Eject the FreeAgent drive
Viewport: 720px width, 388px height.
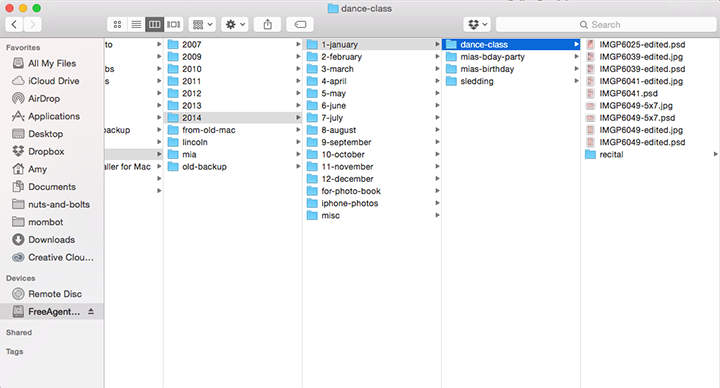[x=91, y=311]
